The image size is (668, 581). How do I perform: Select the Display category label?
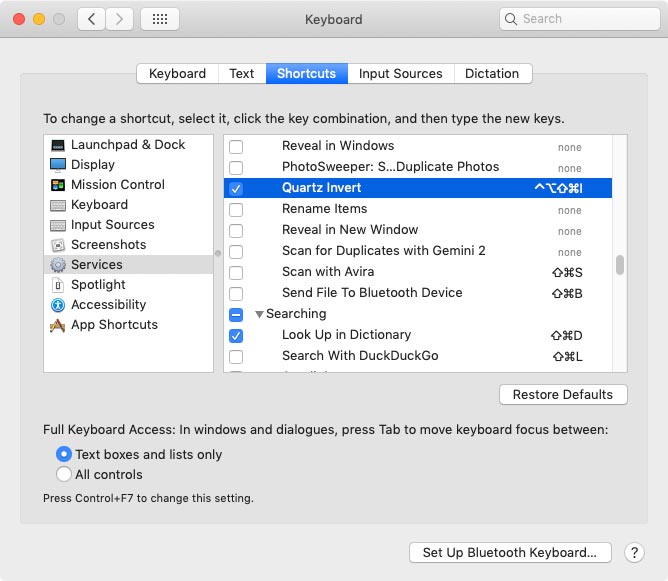[93, 165]
